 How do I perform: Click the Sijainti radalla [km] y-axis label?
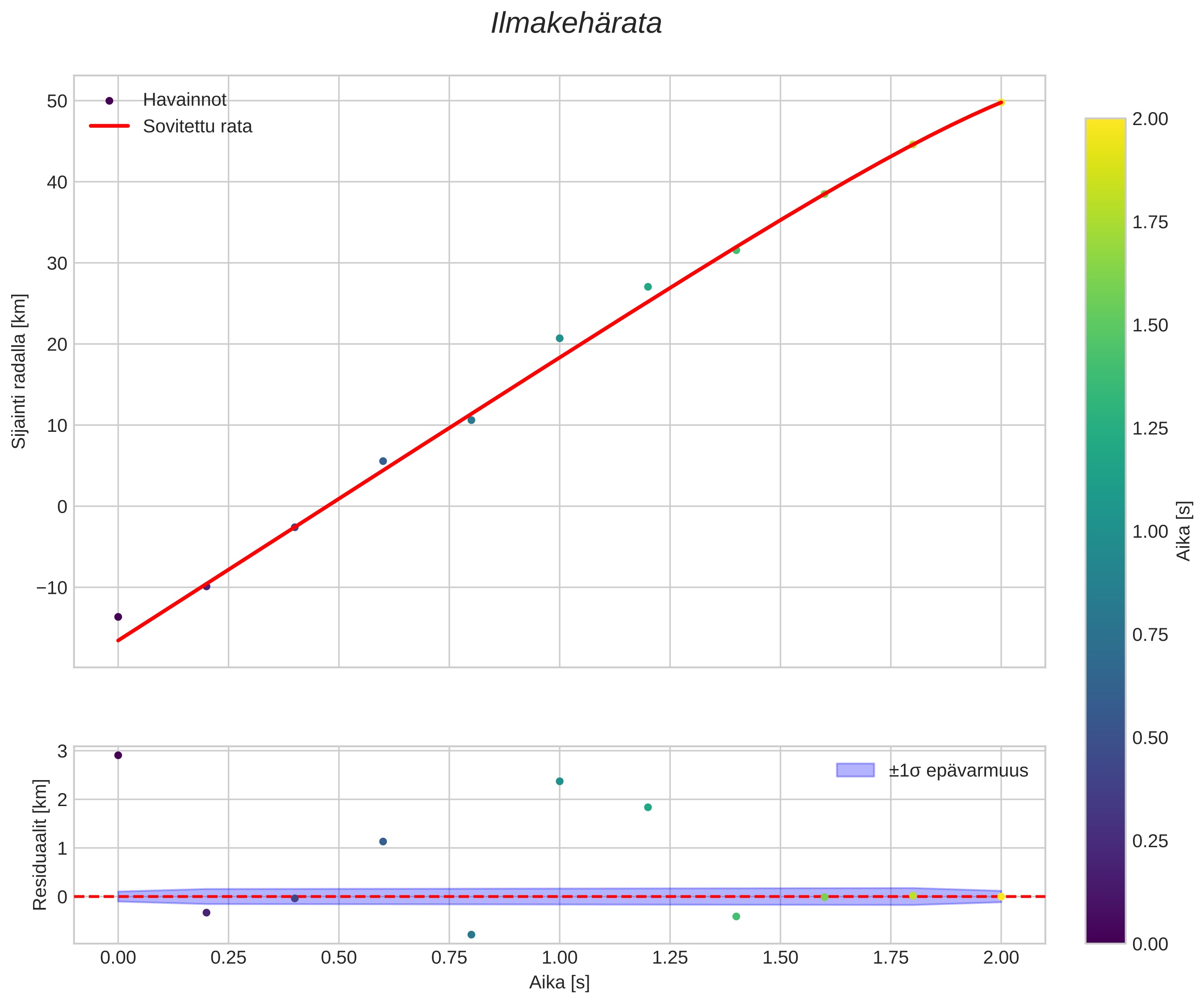[x=20, y=371]
